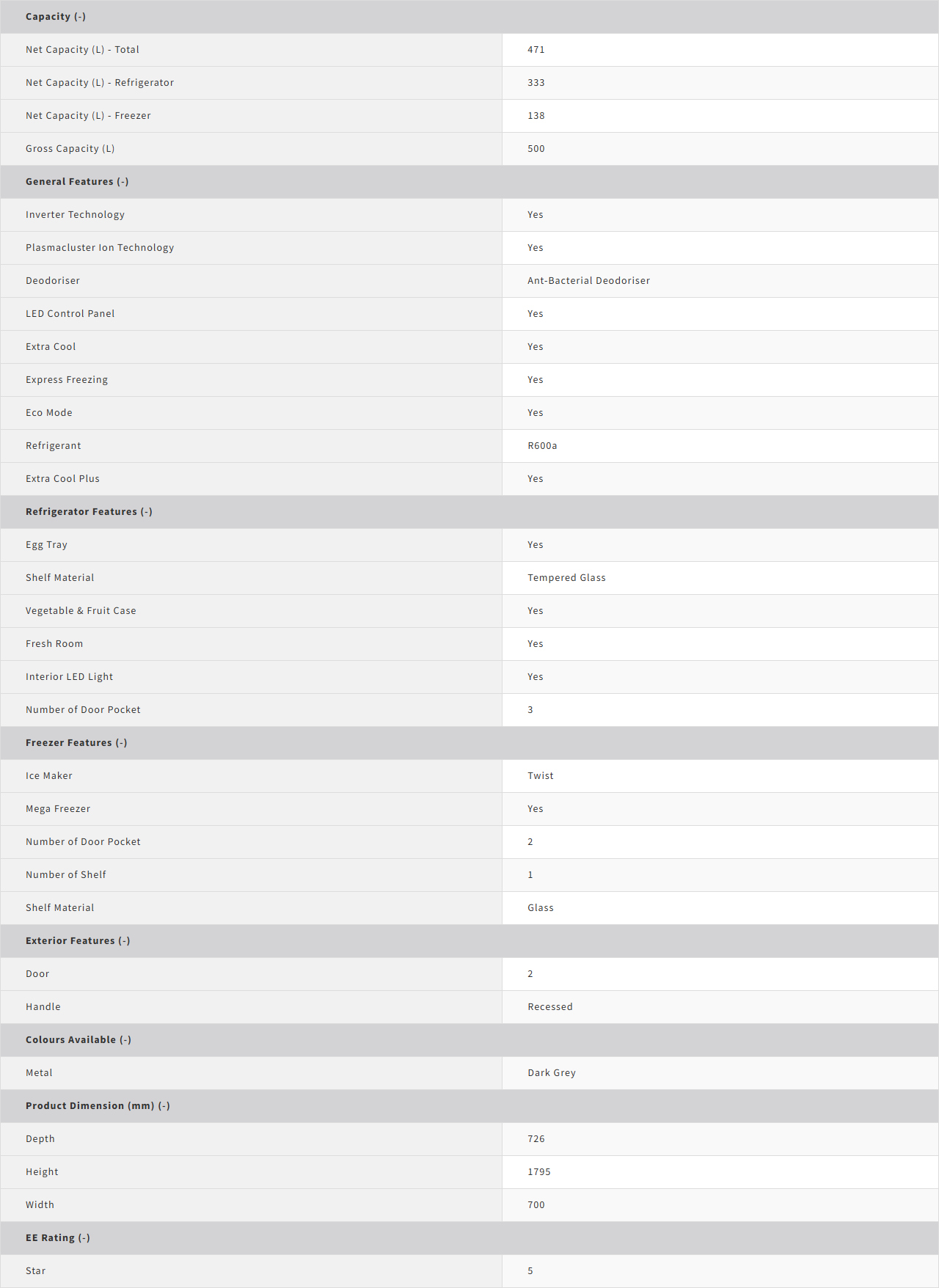Click the Inverter Technology row label
This screenshot has width=939, height=1288.
click(75, 215)
